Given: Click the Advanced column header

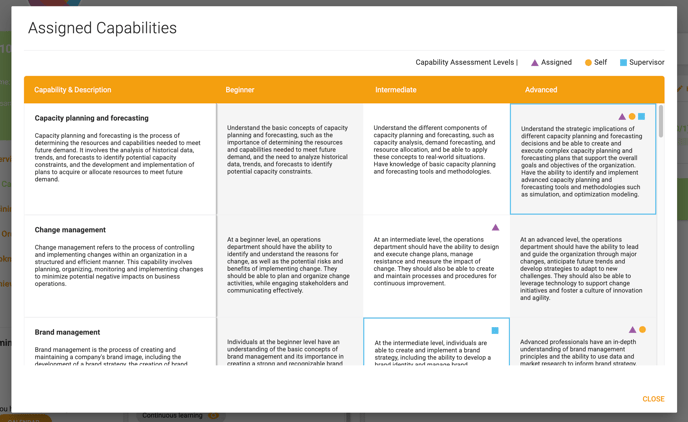Looking at the screenshot, I should pyautogui.click(x=541, y=89).
